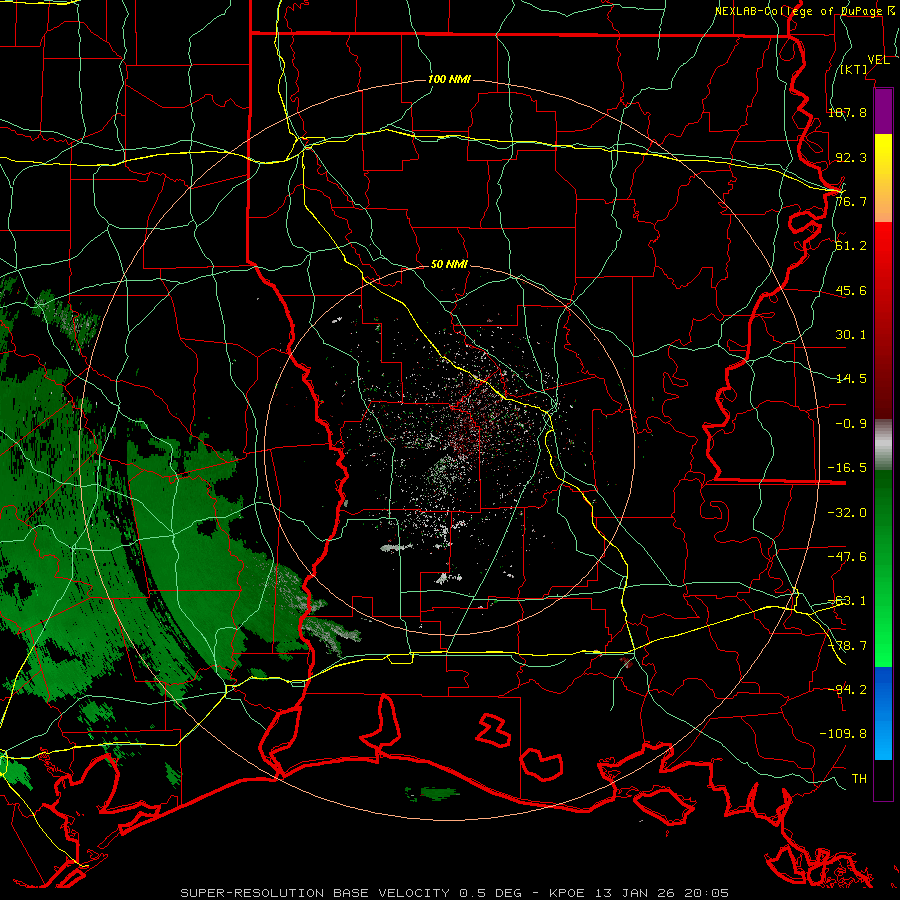Click the 92.3 velocity scale value
The width and height of the screenshot is (900, 900).
point(851,157)
